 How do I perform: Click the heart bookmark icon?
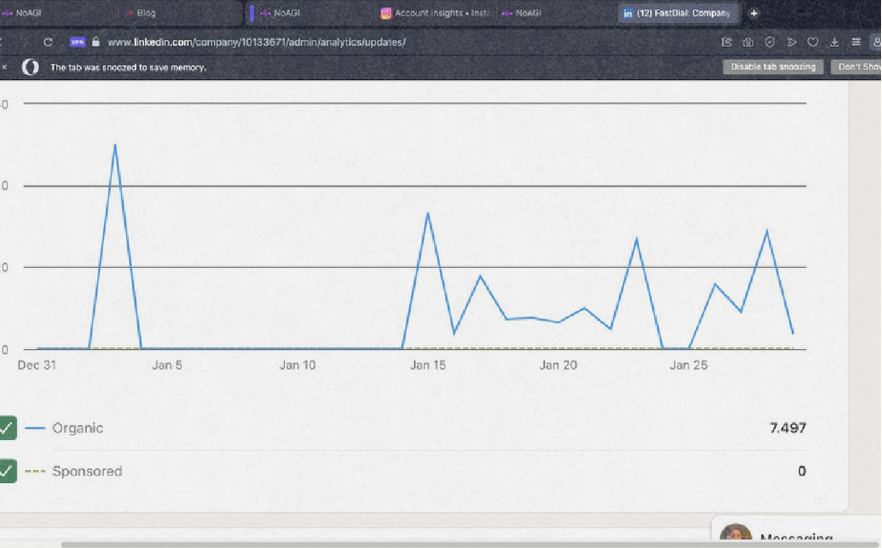(x=813, y=42)
